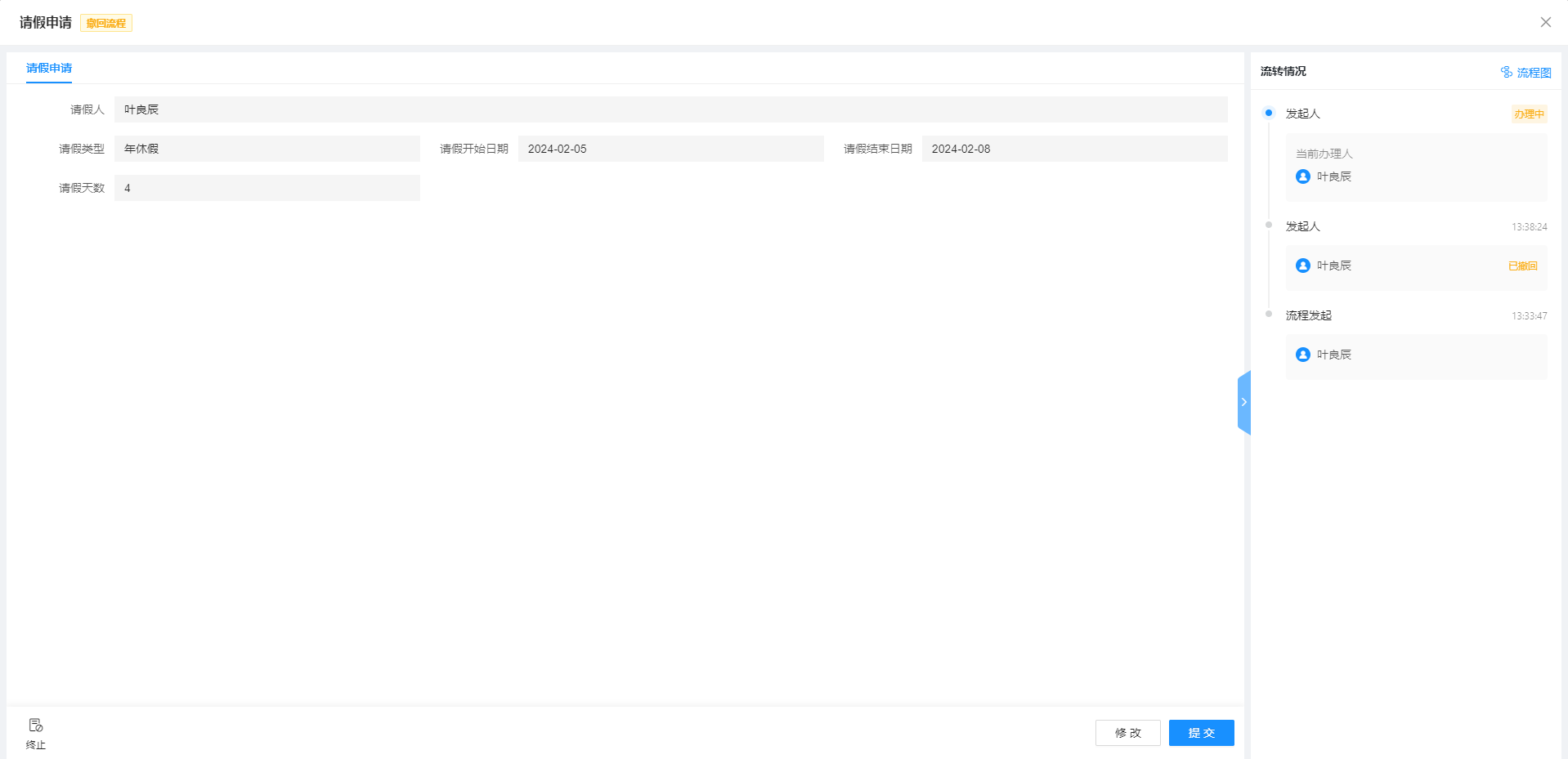The height and width of the screenshot is (759, 1568).
Task: Click the 已撤回 status label
Action: coord(1522,266)
